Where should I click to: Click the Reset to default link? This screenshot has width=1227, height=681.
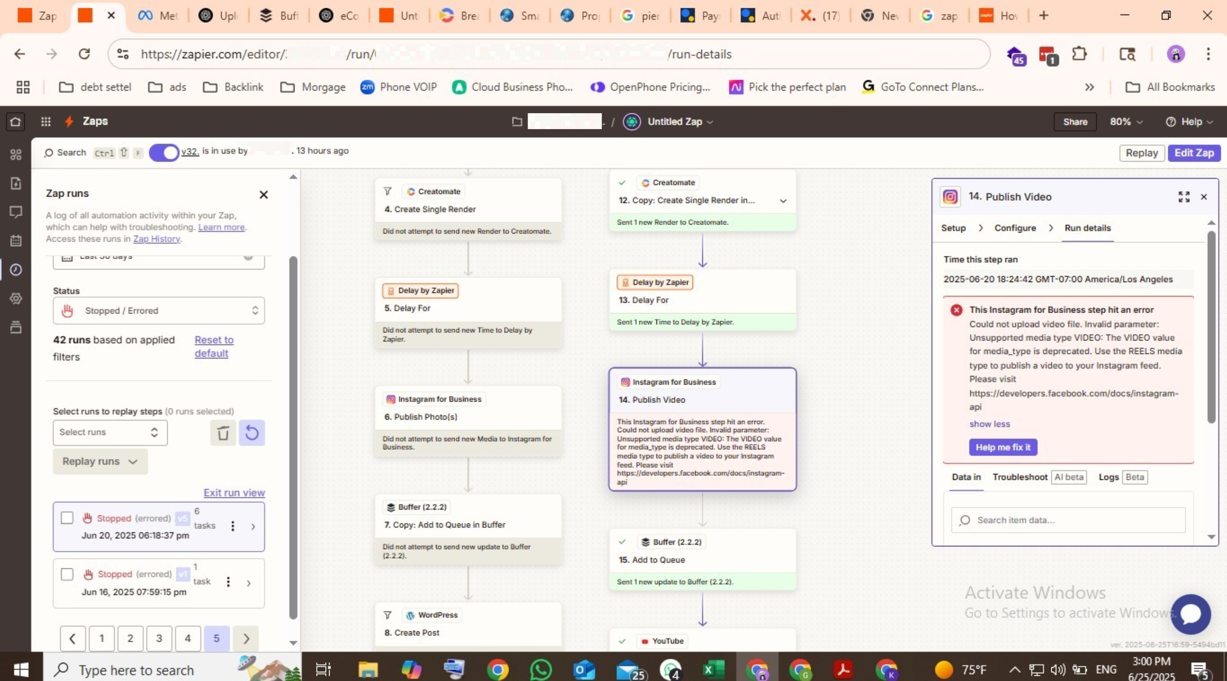pos(214,346)
